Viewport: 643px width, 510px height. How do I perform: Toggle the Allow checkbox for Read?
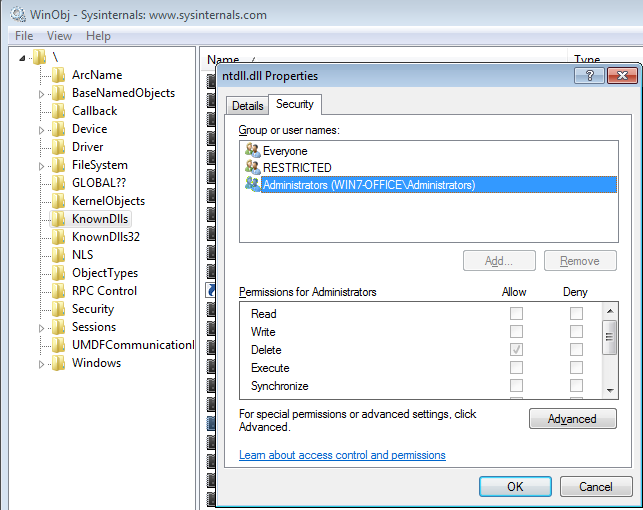(x=516, y=314)
